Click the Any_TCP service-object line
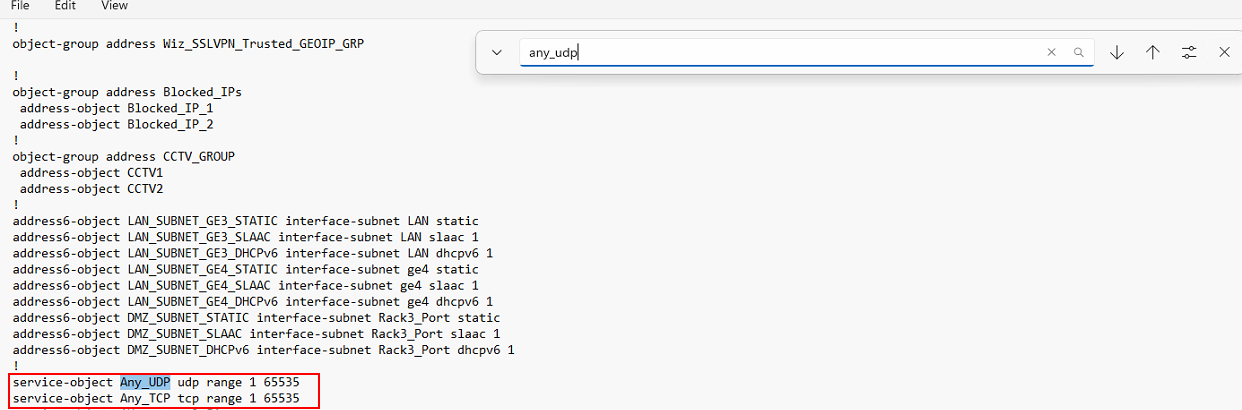The width and height of the screenshot is (1242, 410). (155, 398)
